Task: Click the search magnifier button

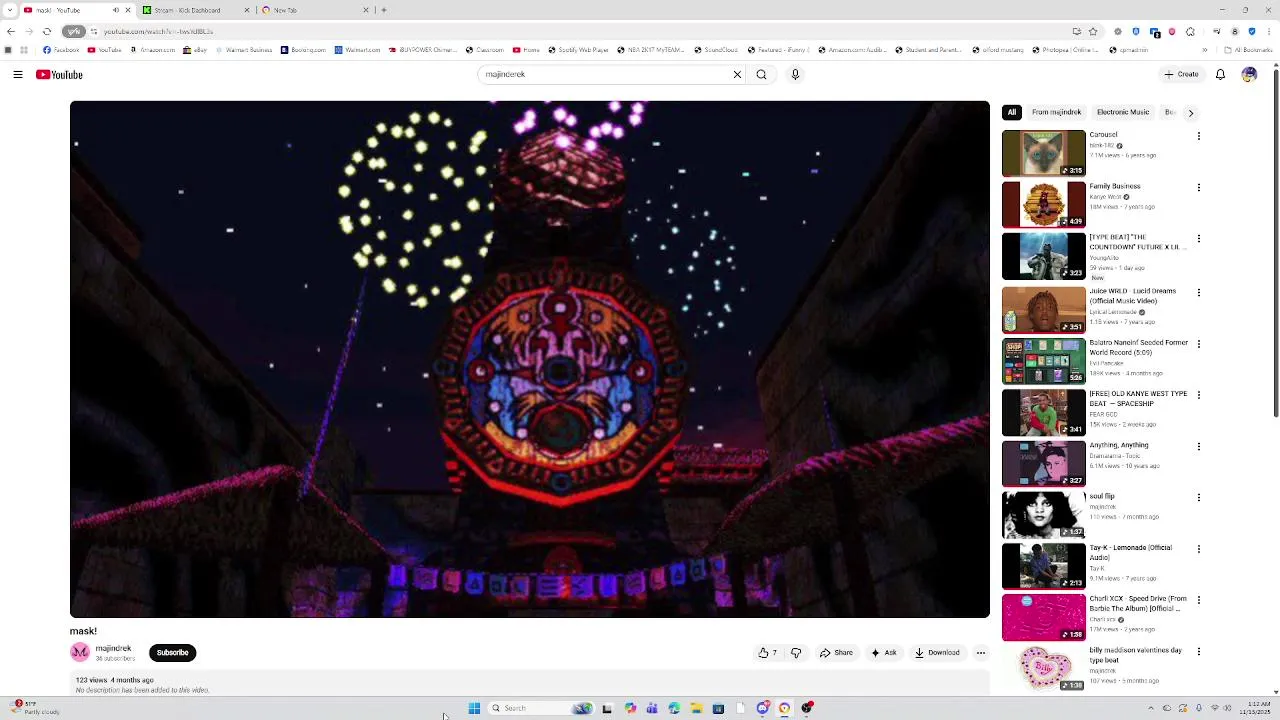Action: point(761,74)
